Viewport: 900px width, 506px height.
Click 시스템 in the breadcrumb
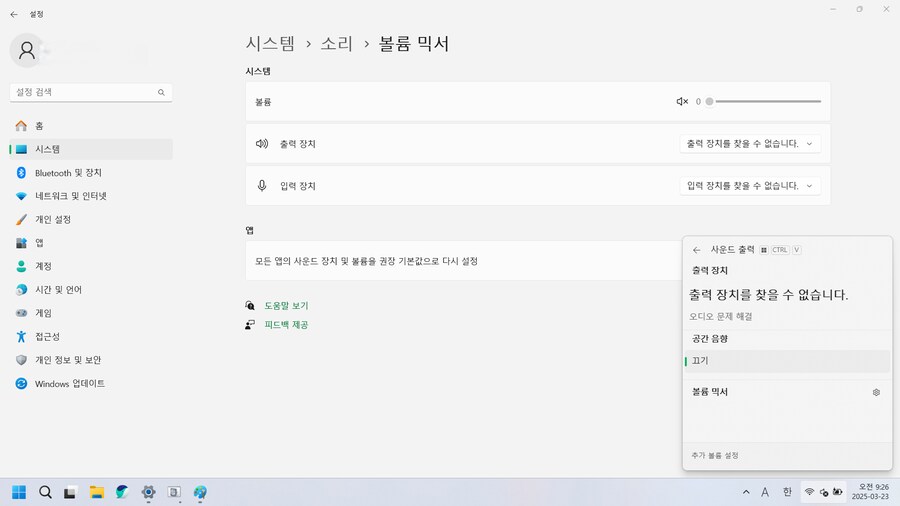270,44
